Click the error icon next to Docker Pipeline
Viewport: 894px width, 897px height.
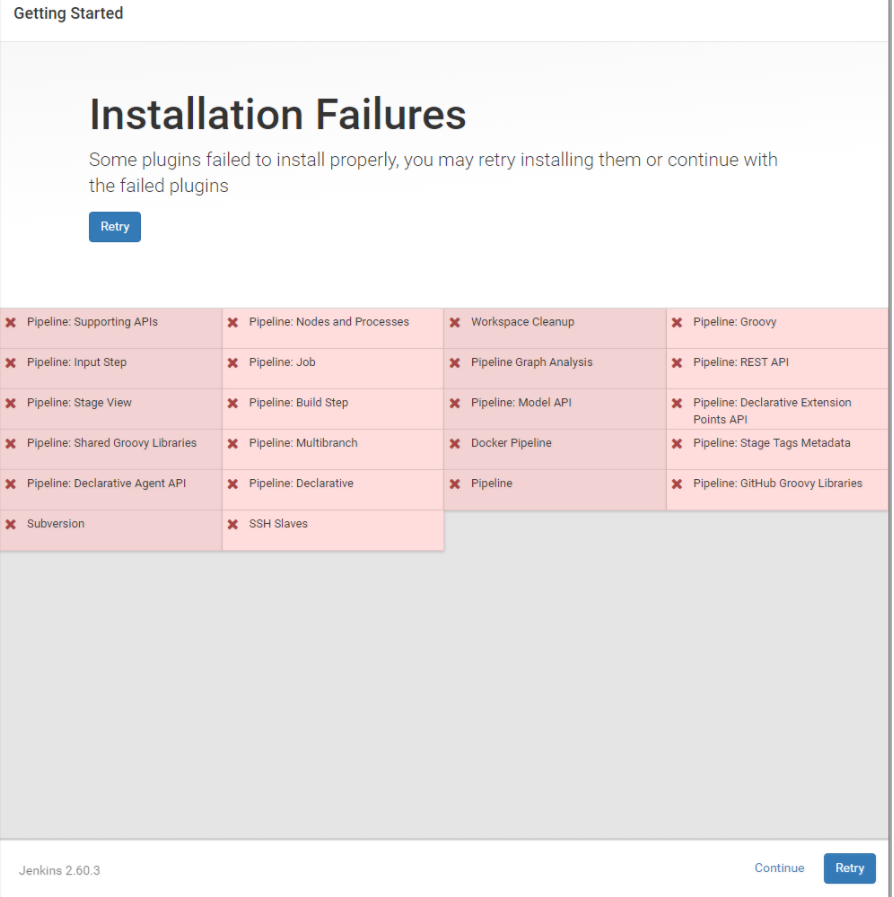[455, 443]
